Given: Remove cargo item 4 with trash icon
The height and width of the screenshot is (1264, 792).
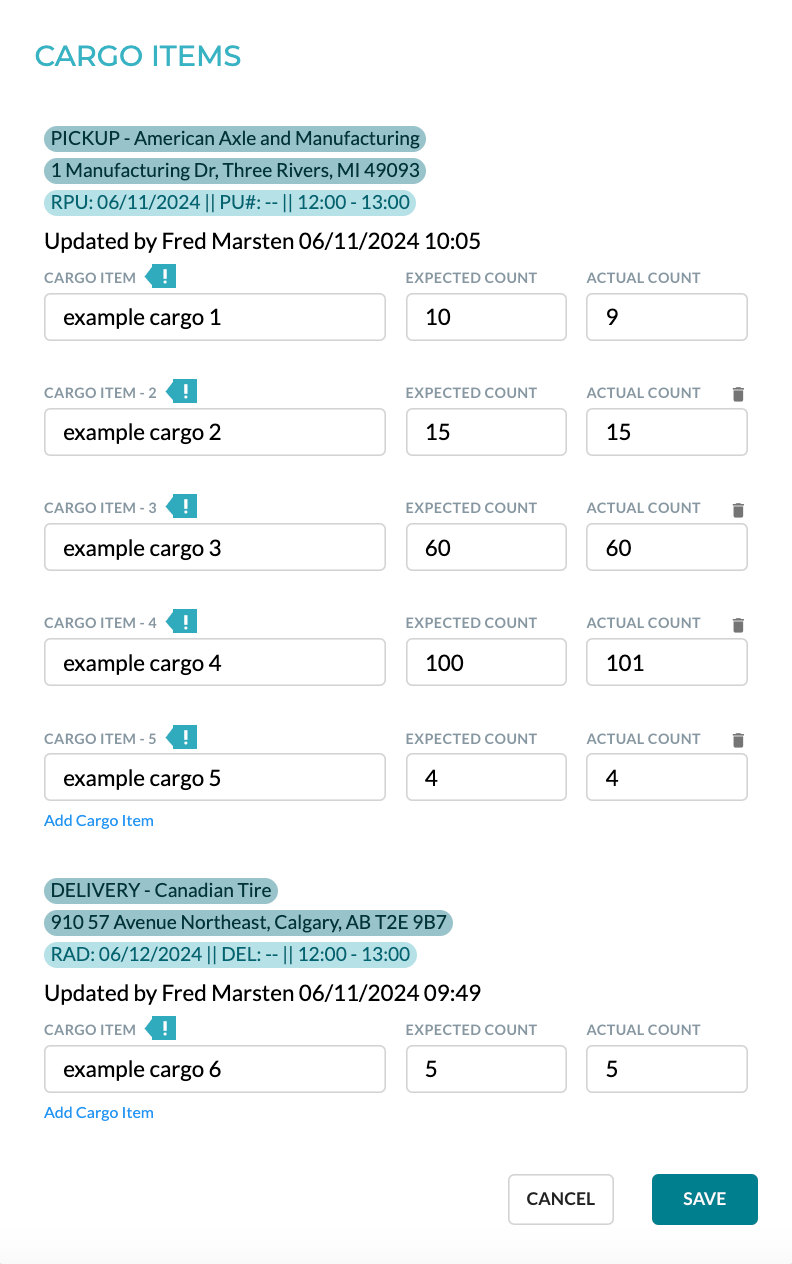Looking at the screenshot, I should pos(738,625).
